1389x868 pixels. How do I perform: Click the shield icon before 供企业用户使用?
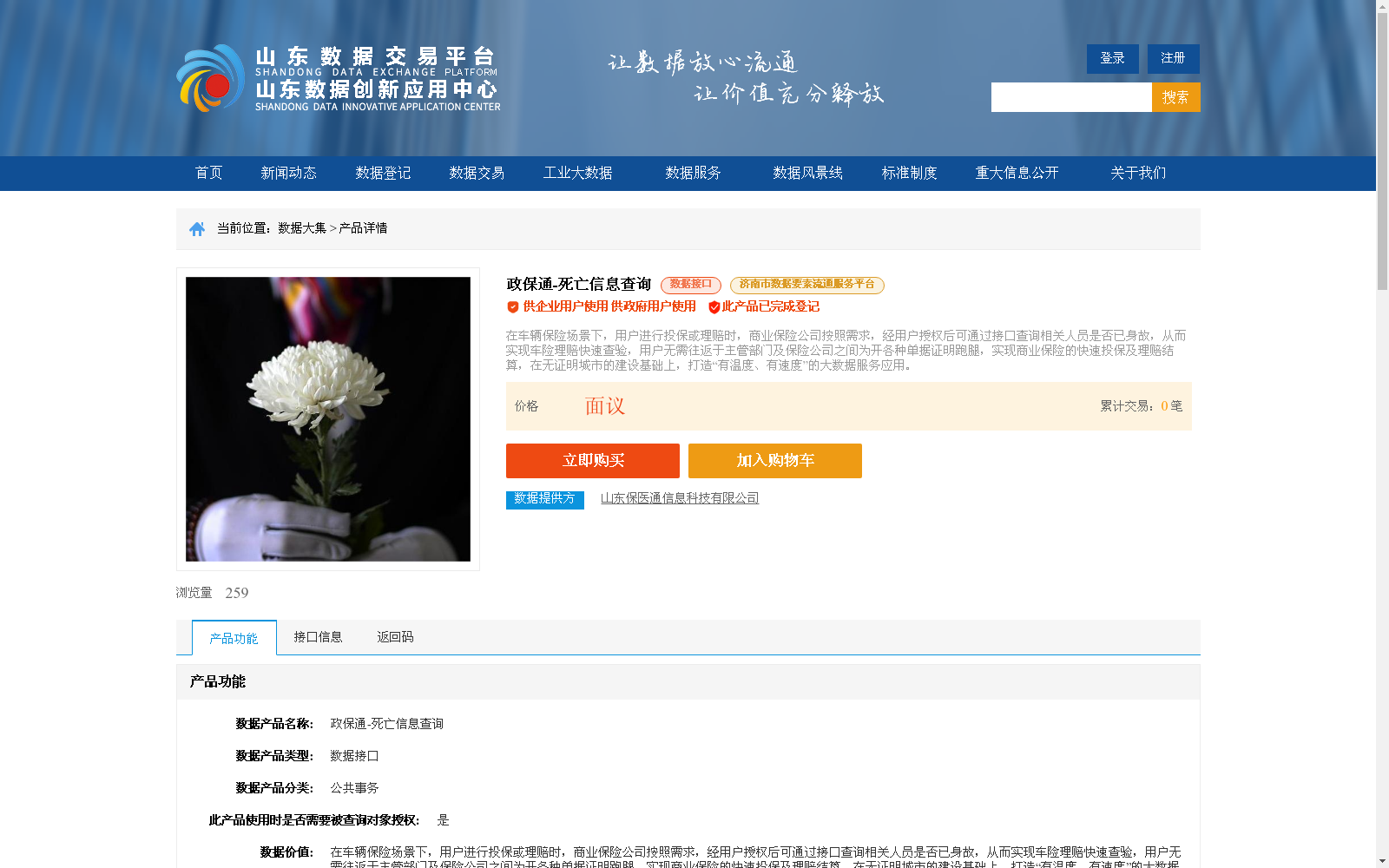click(x=513, y=307)
